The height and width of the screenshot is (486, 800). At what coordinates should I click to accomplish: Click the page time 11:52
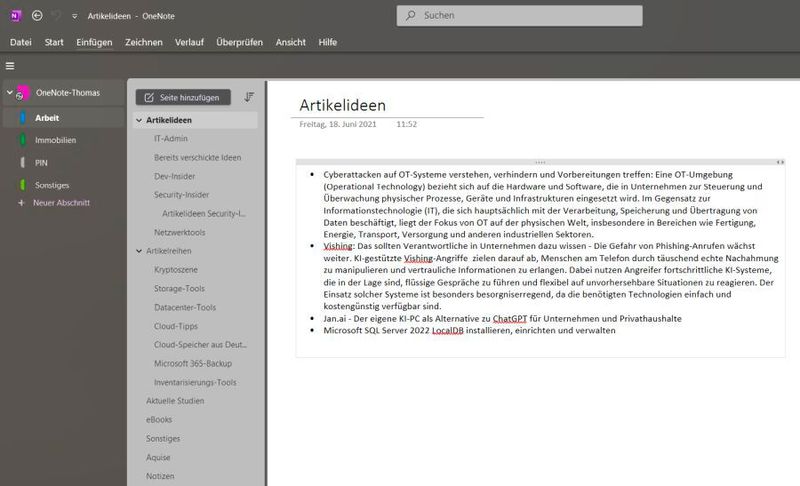407,124
